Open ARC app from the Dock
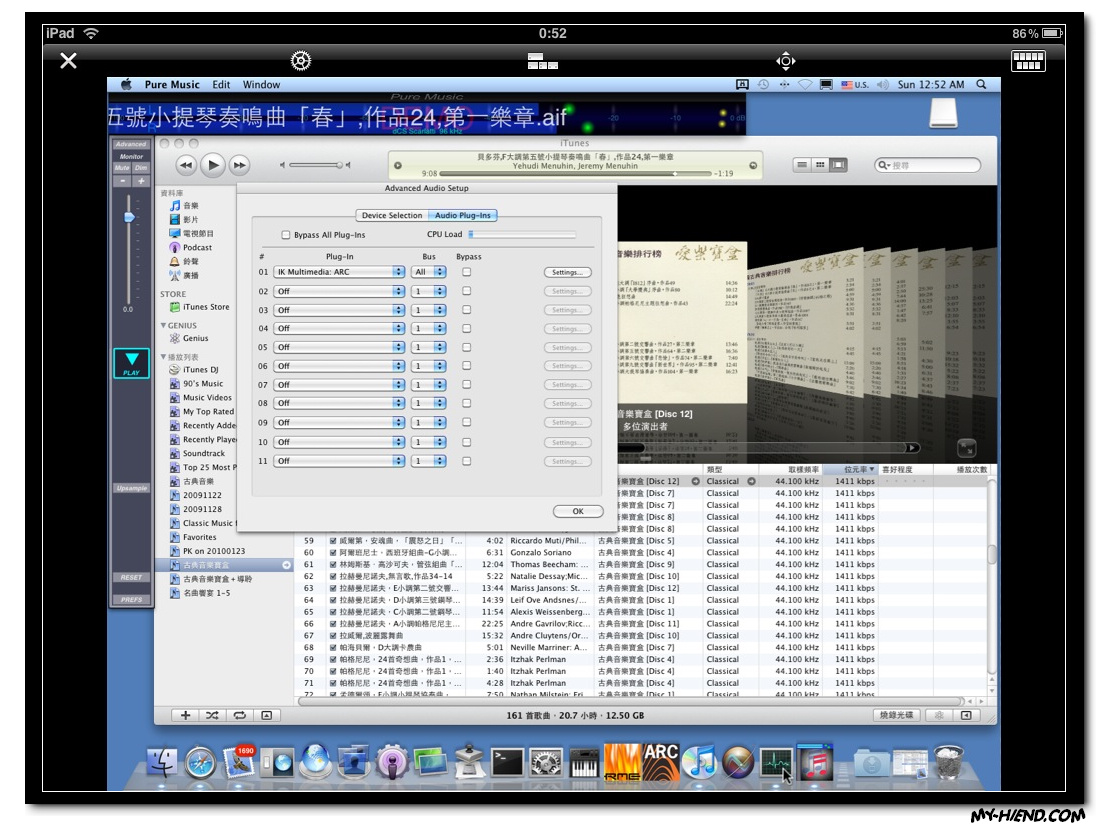 661,762
